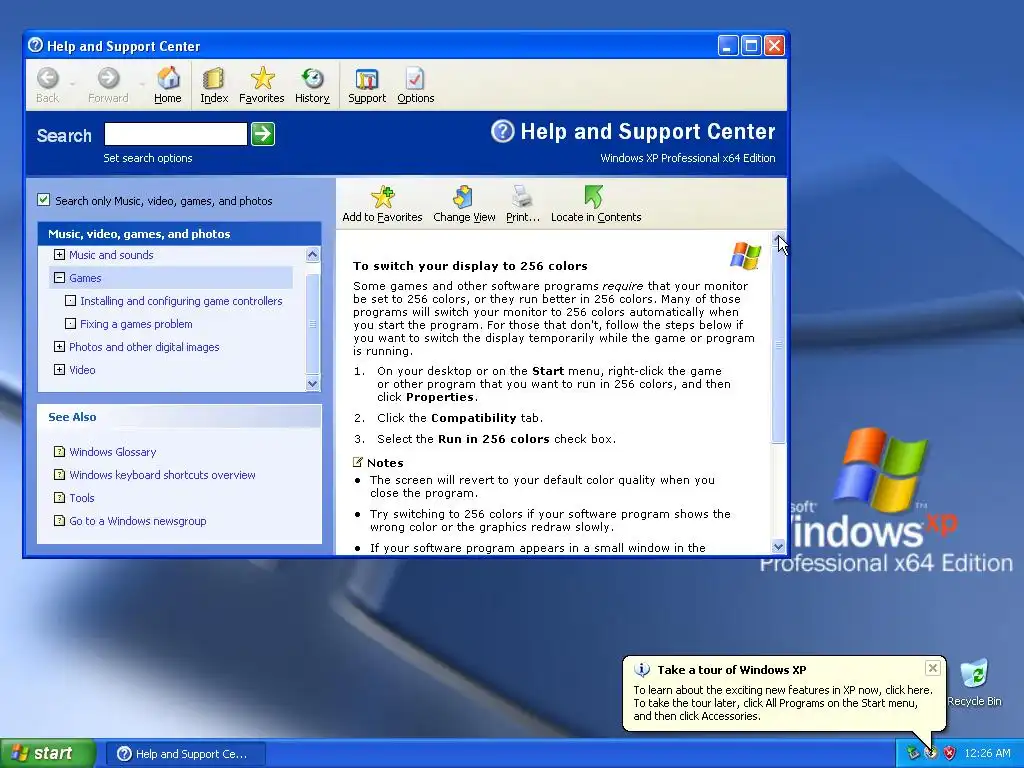Open the Options toolbar icon

pyautogui.click(x=415, y=78)
